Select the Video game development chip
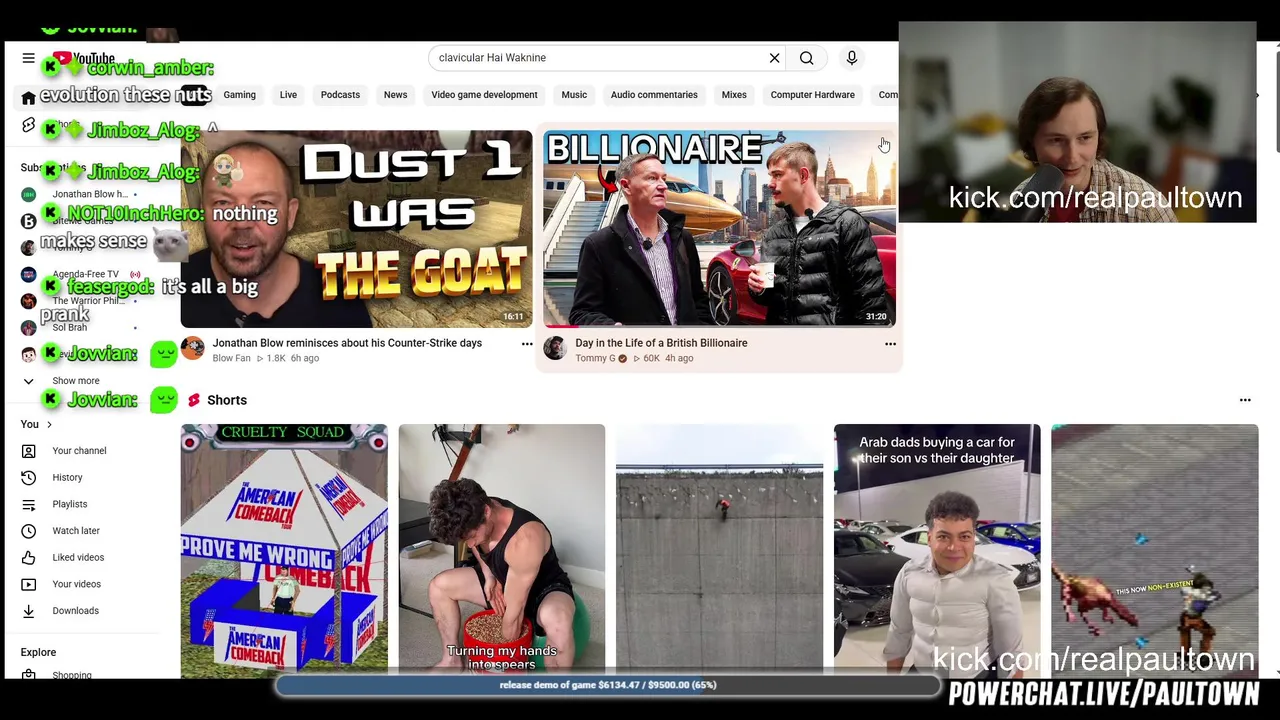Image resolution: width=1280 pixels, height=720 pixels. [x=484, y=95]
